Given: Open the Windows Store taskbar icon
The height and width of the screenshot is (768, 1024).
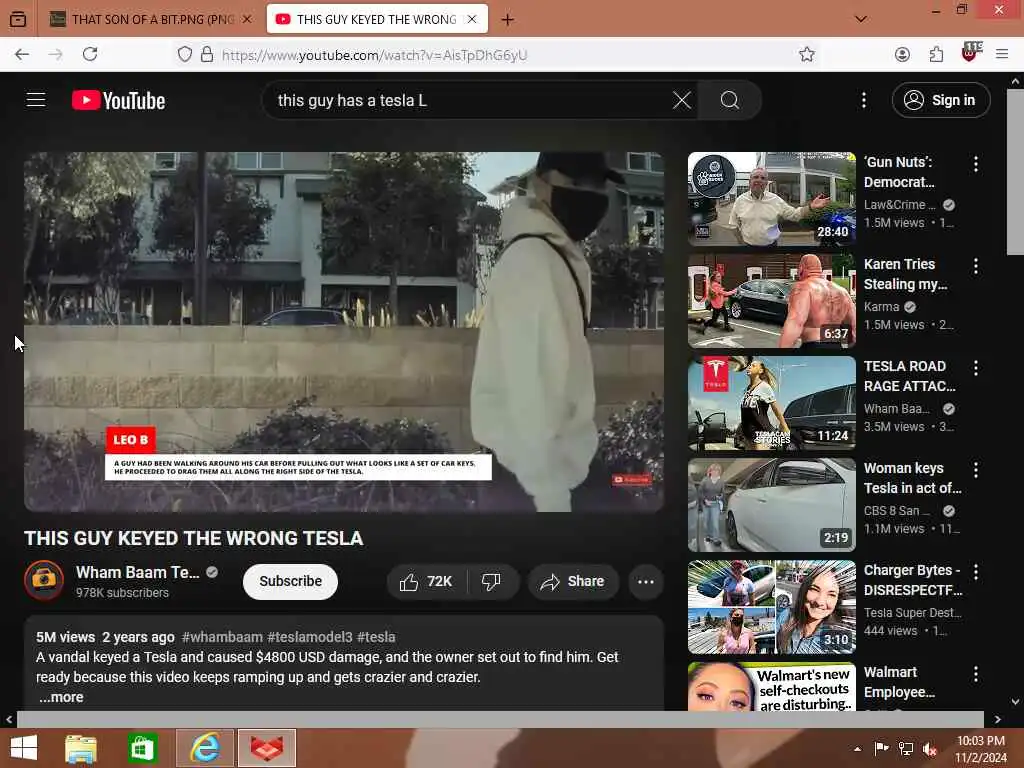Looking at the screenshot, I should (x=142, y=748).
